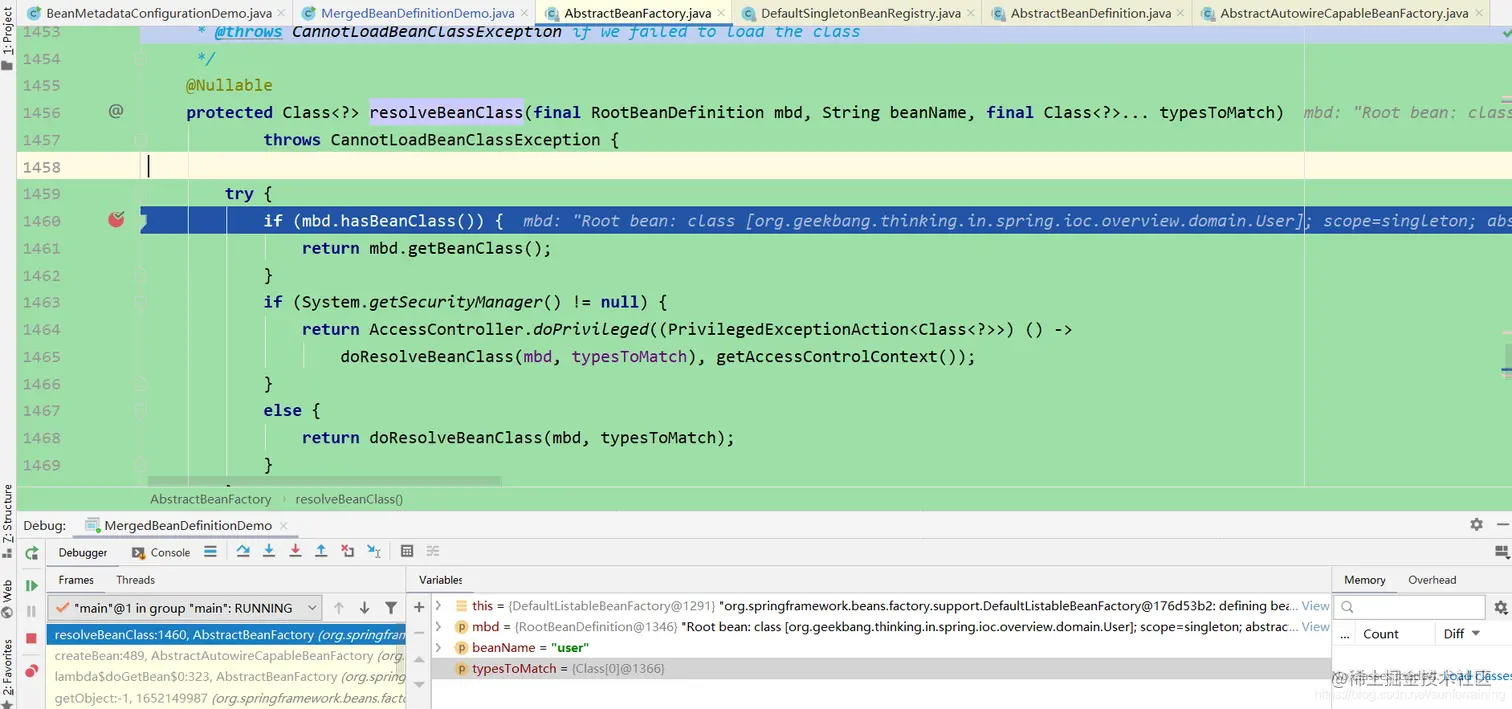Screen dimensions: 1512x709
Task: Select the Memory tab
Action: pos(1364,580)
